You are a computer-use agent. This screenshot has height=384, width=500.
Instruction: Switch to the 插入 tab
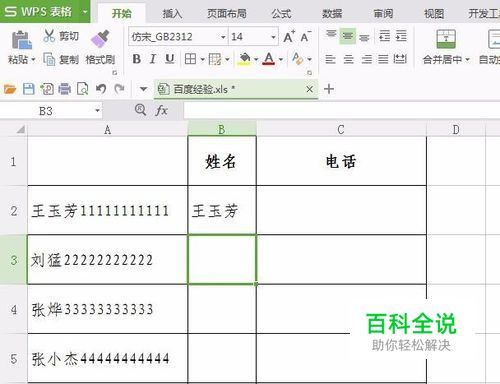click(x=172, y=13)
